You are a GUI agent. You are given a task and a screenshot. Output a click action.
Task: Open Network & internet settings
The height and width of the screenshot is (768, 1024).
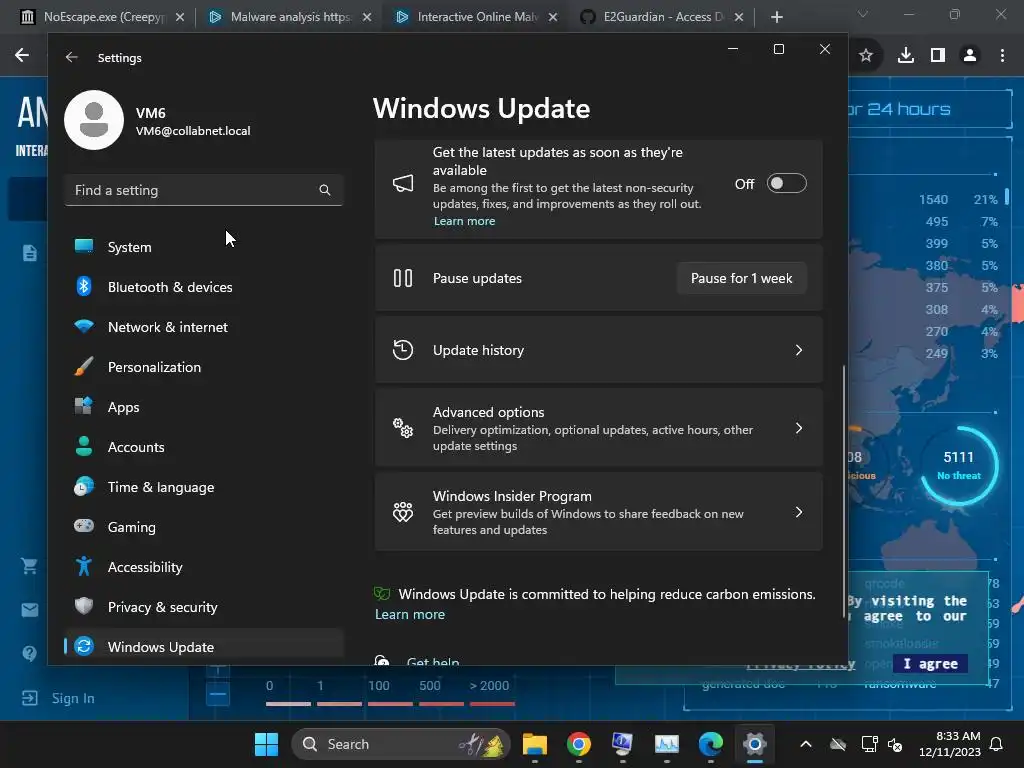[x=204, y=327]
